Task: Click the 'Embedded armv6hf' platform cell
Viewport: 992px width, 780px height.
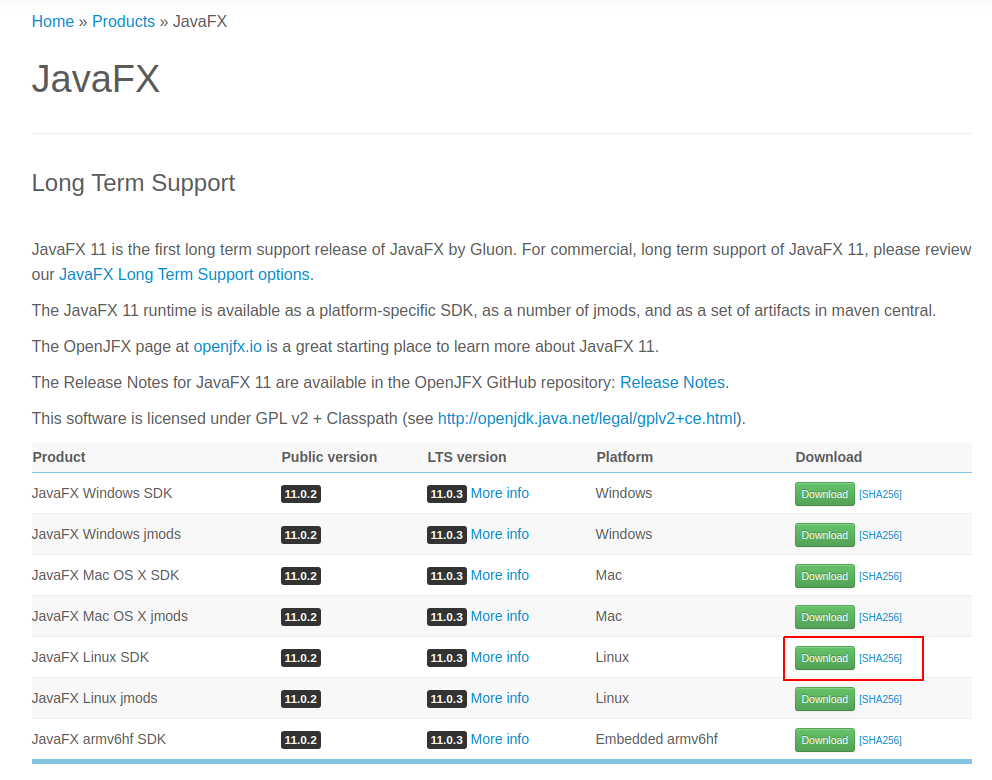Action: pos(657,740)
